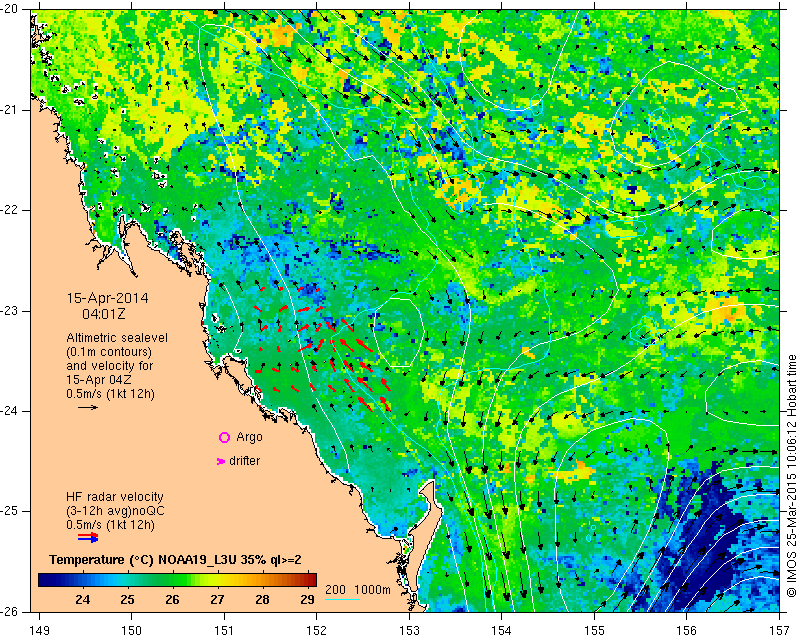Click the cyan depth contour legend line
This screenshot has height=640, width=800.
point(342,599)
